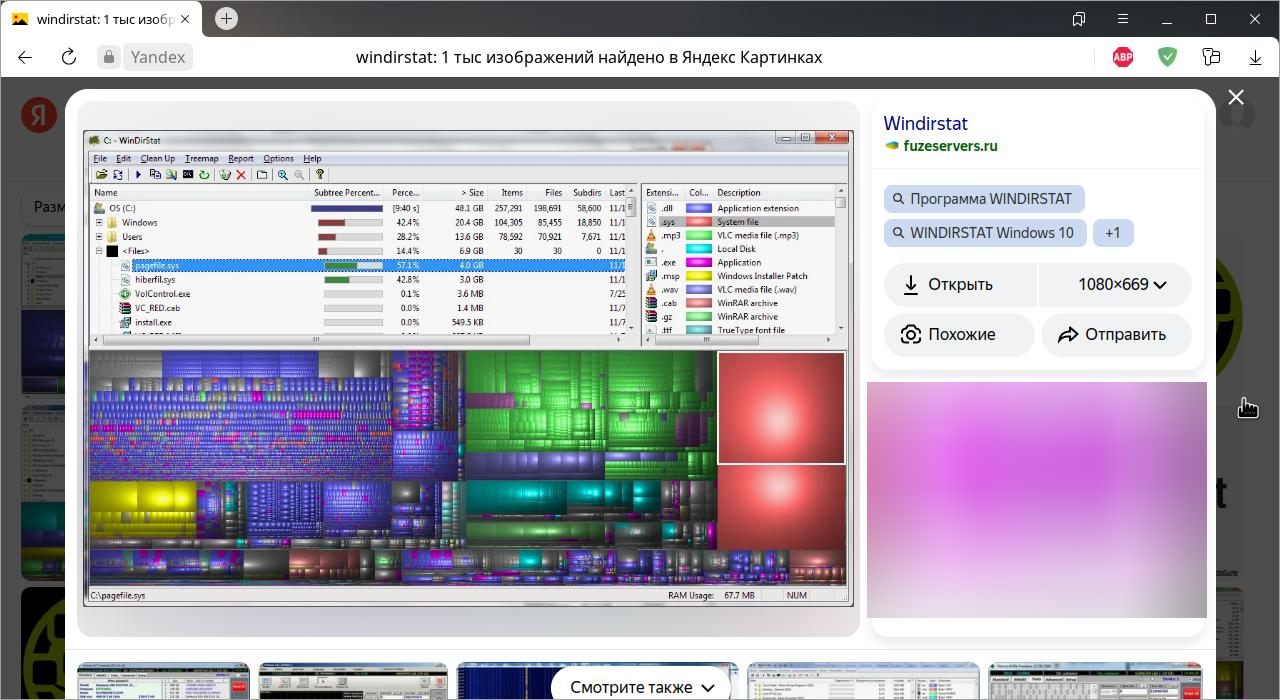The image size is (1280, 700).
Task: Click the Открыть download button
Action: point(960,285)
